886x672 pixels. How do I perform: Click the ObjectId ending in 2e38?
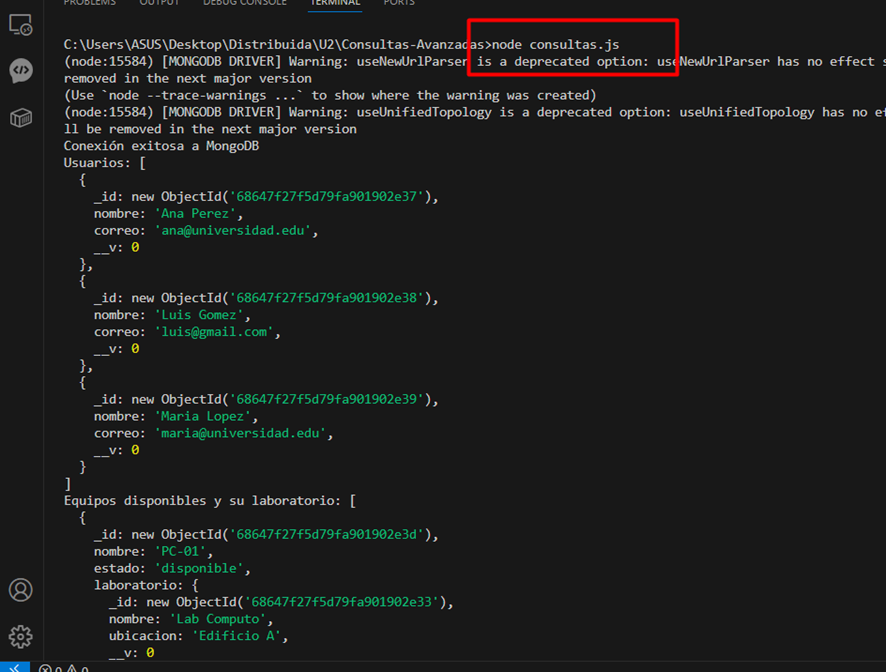pyautogui.click(x=327, y=298)
